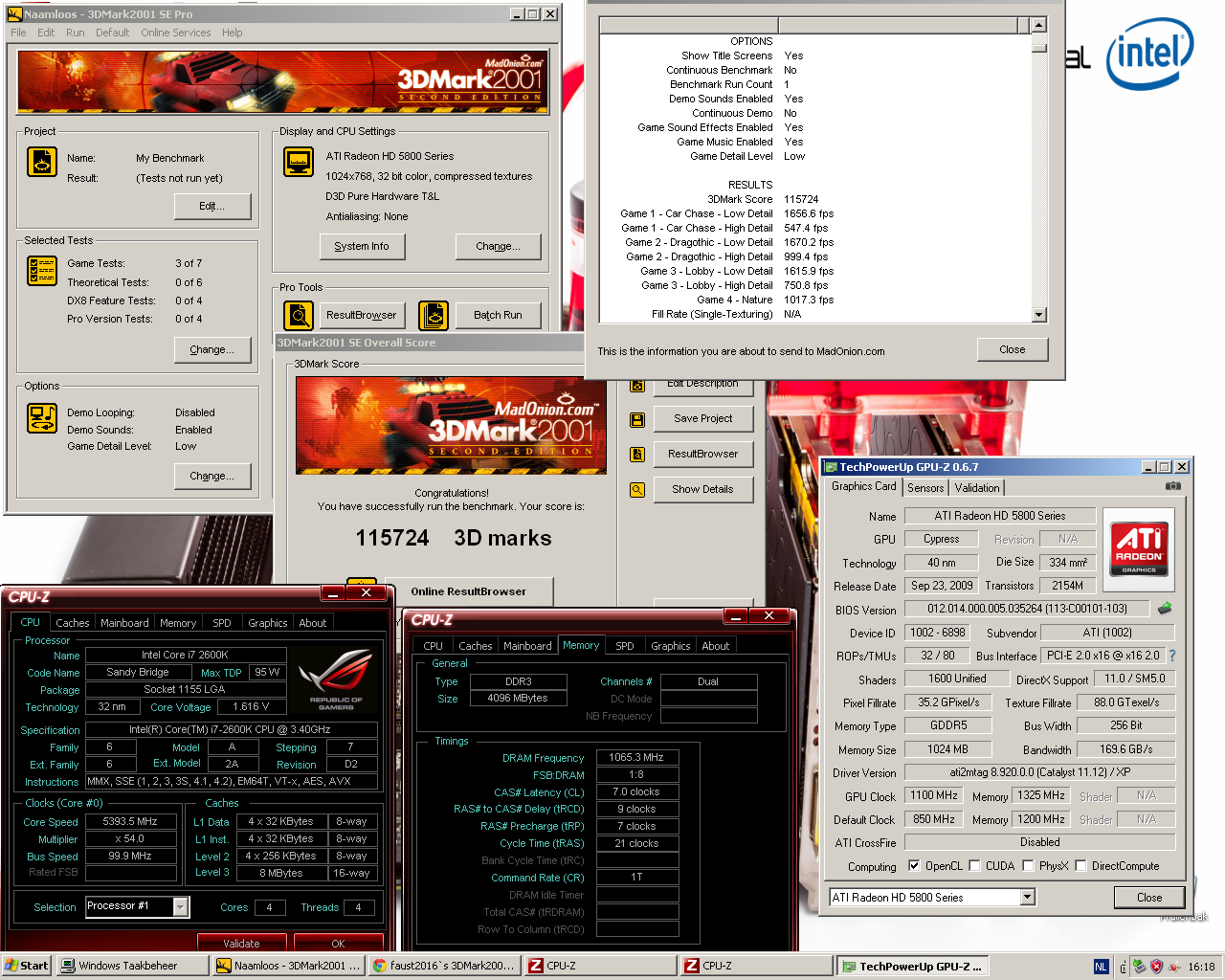Select the Validation tab in GPU-Z

pyautogui.click(x=977, y=487)
